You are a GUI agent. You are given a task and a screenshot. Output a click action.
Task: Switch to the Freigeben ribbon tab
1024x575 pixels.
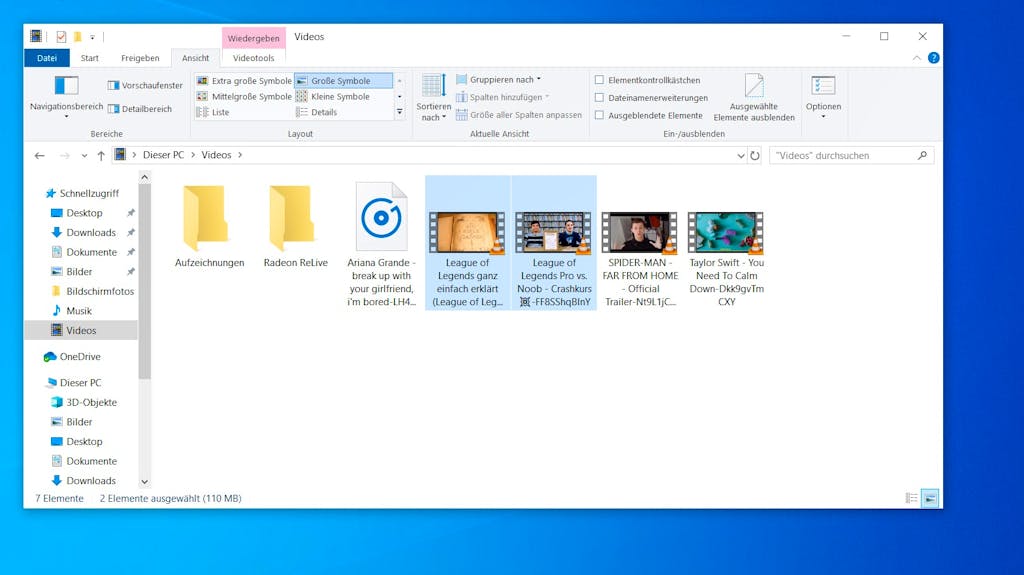[140, 58]
